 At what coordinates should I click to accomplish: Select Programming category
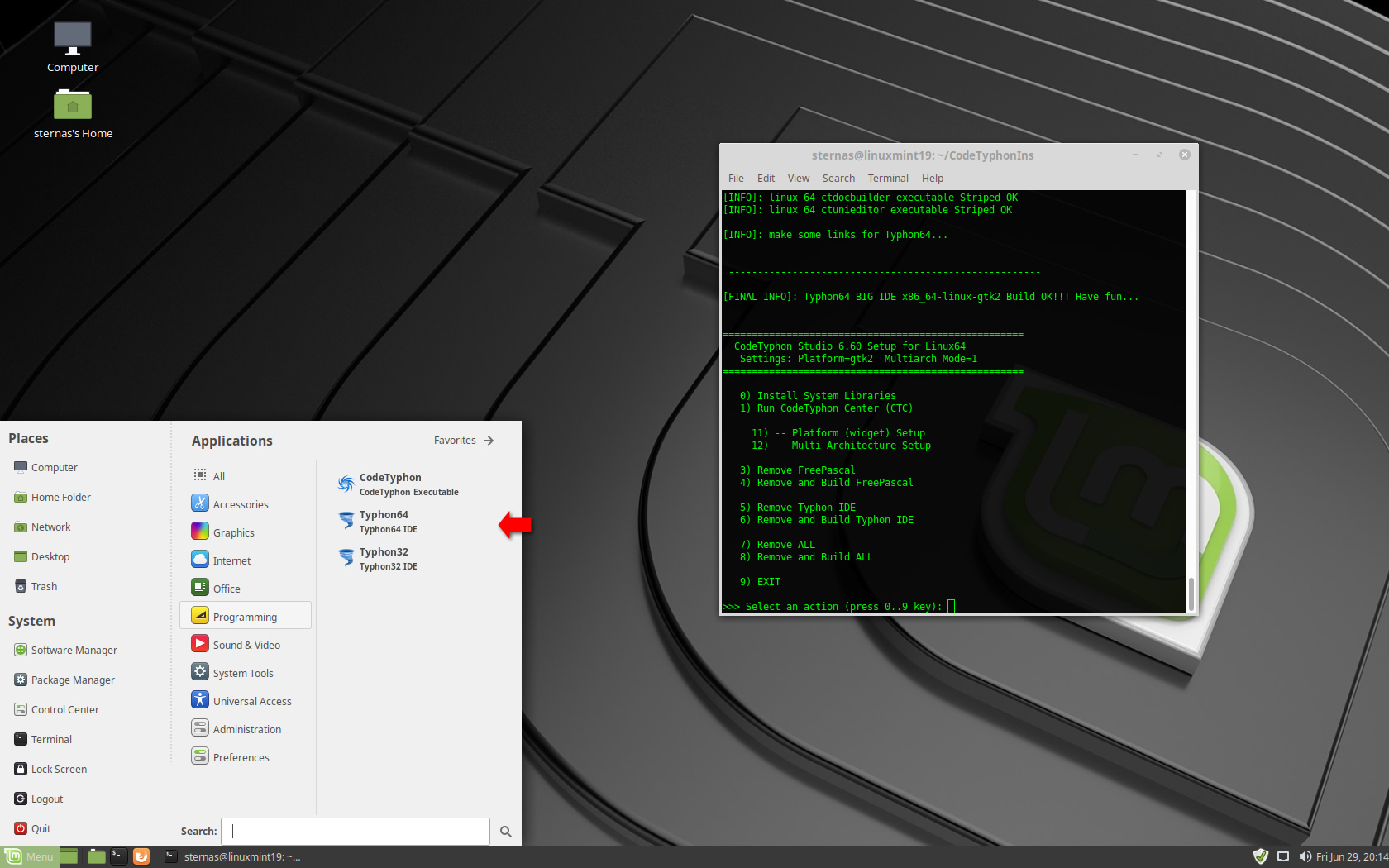(246, 617)
